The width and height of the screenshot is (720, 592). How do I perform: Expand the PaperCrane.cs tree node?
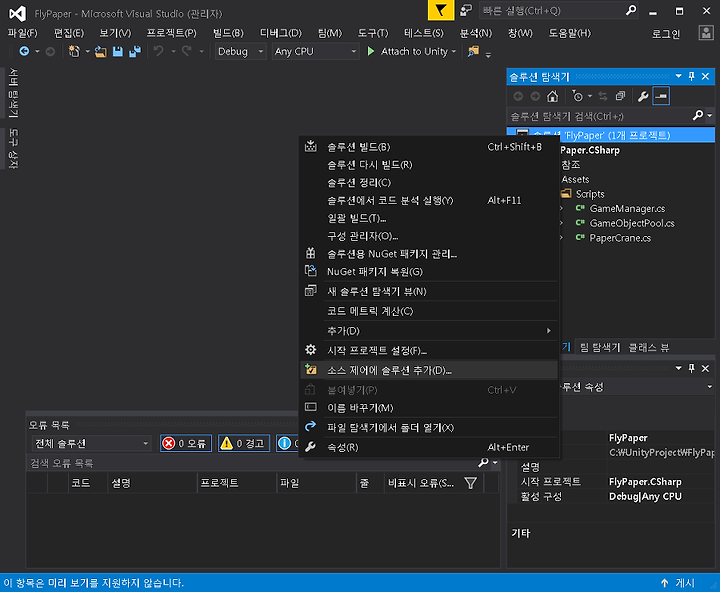pyautogui.click(x=561, y=238)
